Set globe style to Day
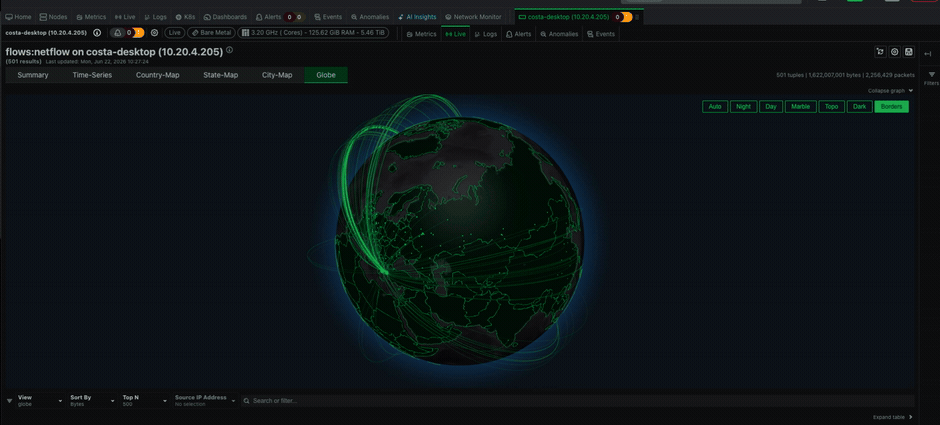 771,107
